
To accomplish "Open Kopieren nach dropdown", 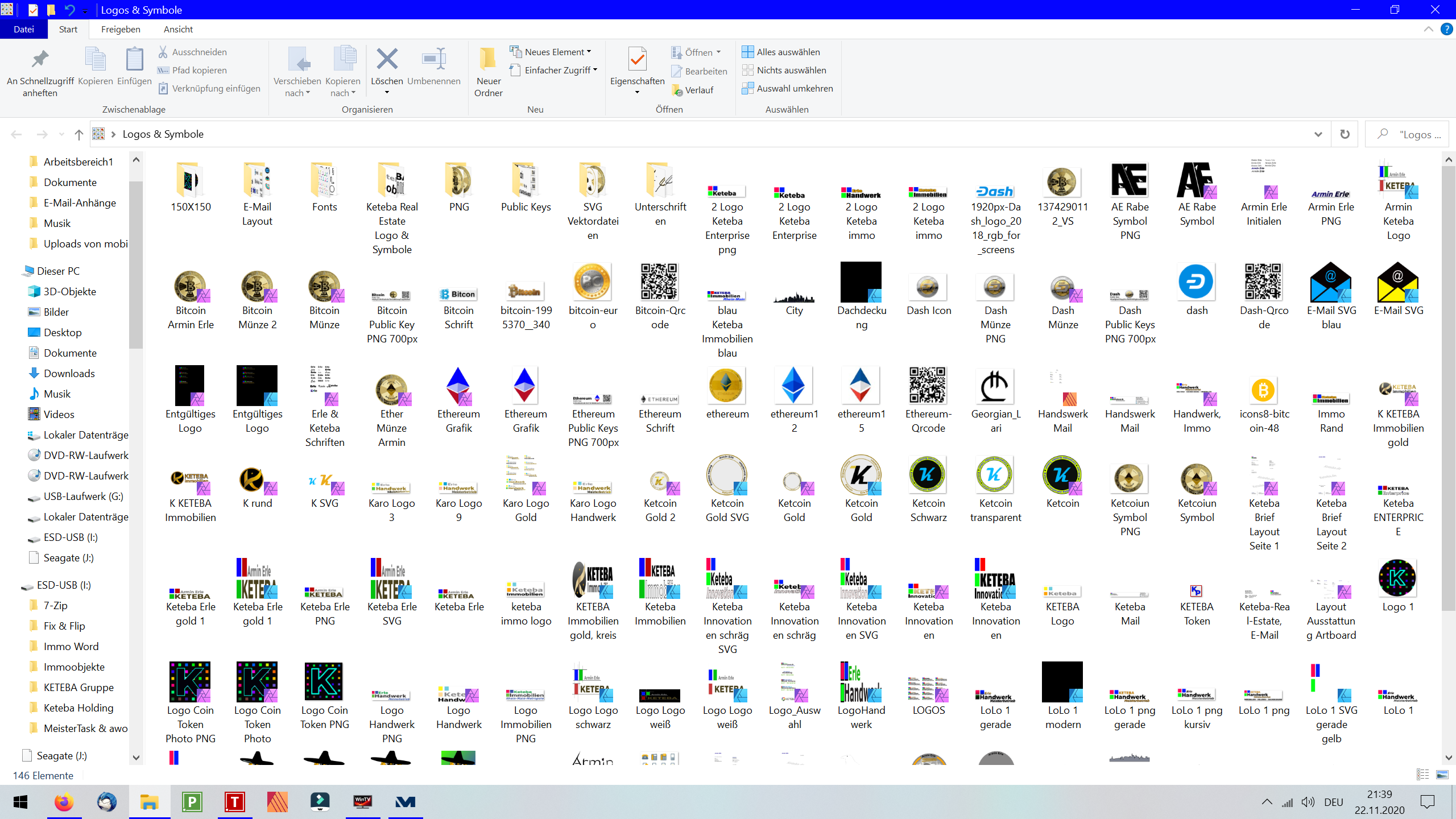I will click(x=343, y=72).
